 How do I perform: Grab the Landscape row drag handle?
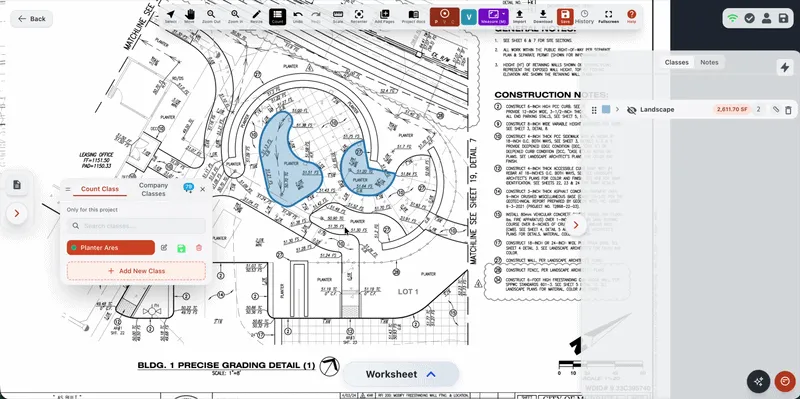click(x=594, y=110)
